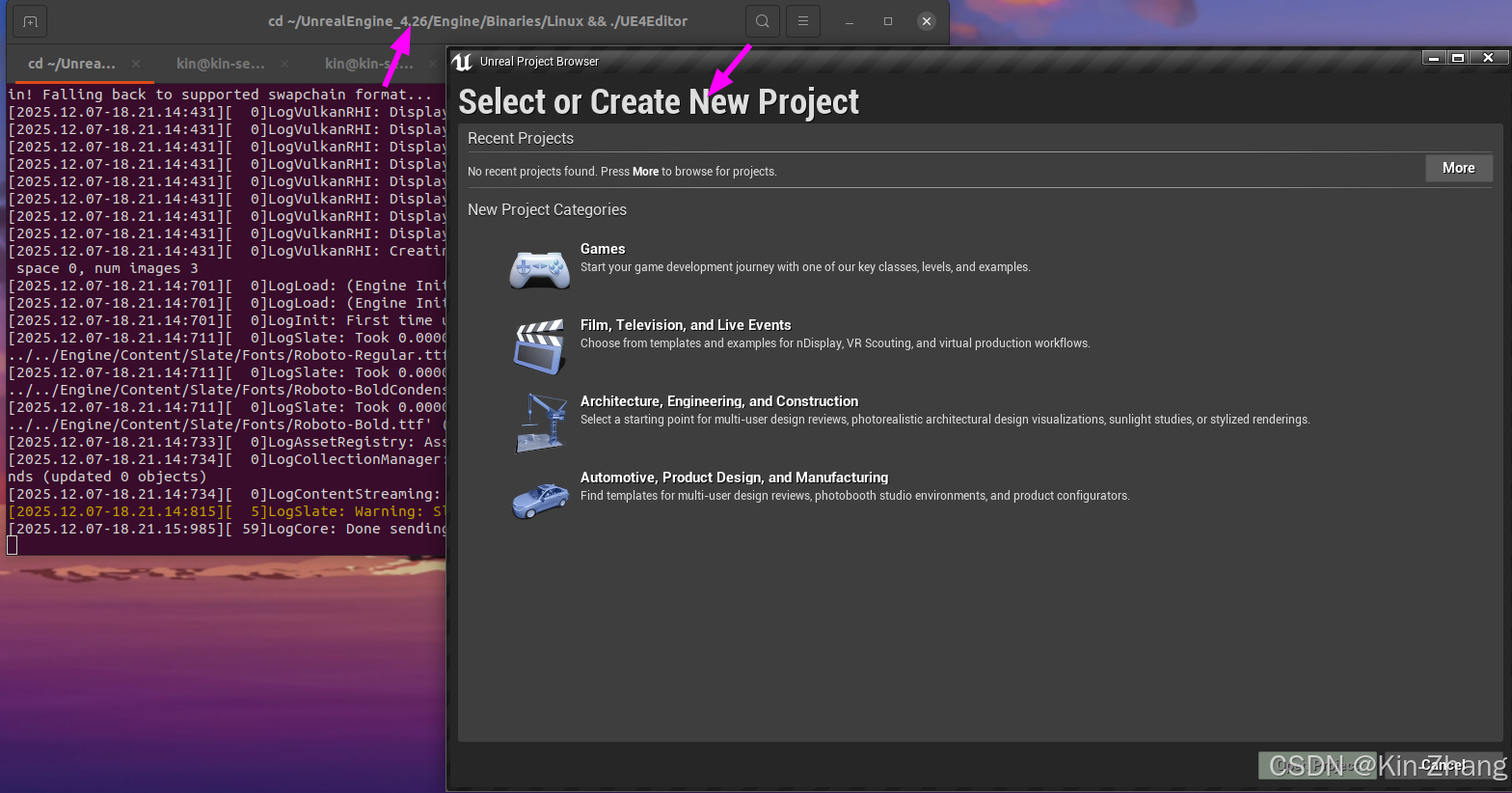Click the Film clapperboard icon
This screenshot has height=793, width=1512.
tap(540, 346)
